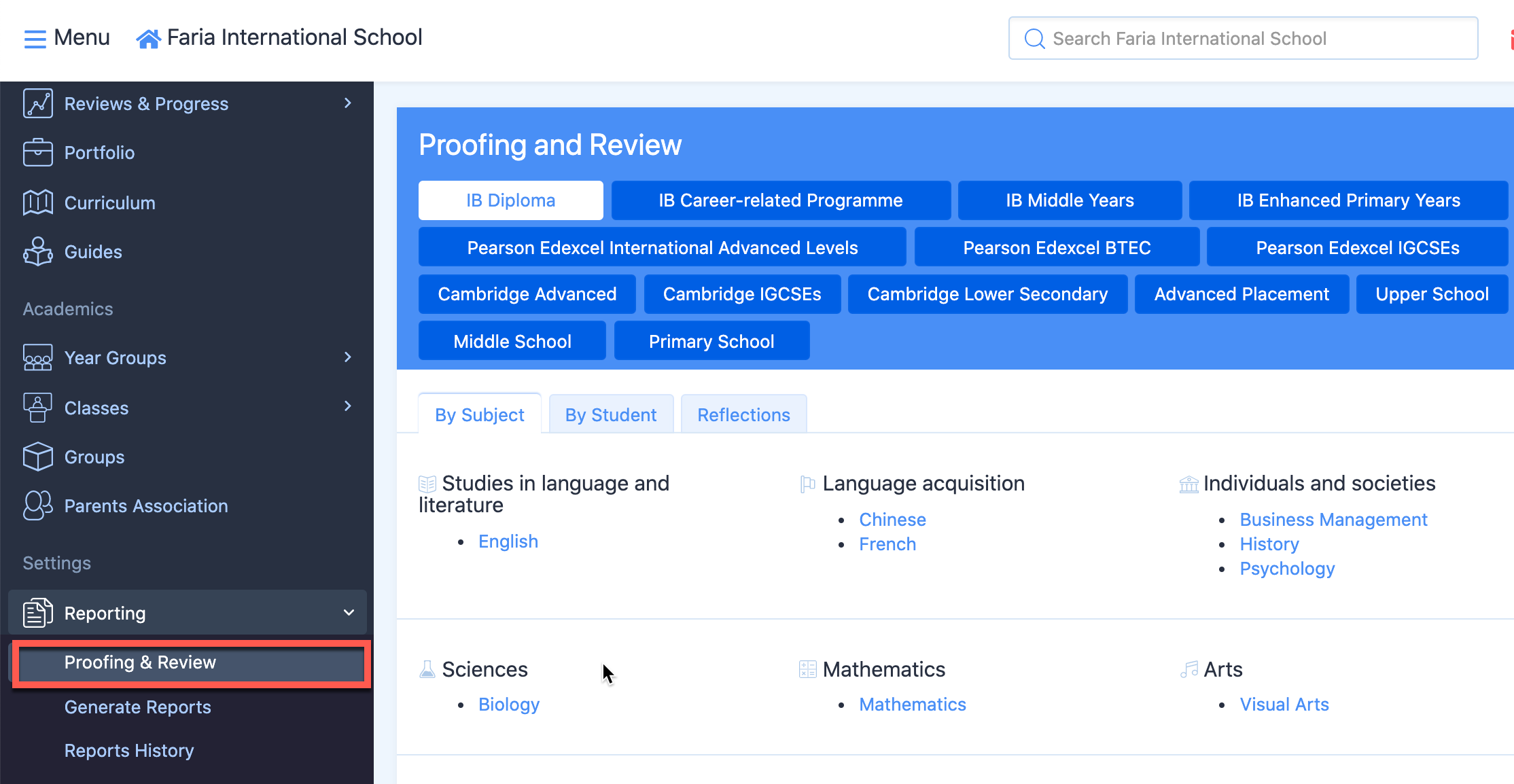Click the Groups cube icon

[x=37, y=457]
